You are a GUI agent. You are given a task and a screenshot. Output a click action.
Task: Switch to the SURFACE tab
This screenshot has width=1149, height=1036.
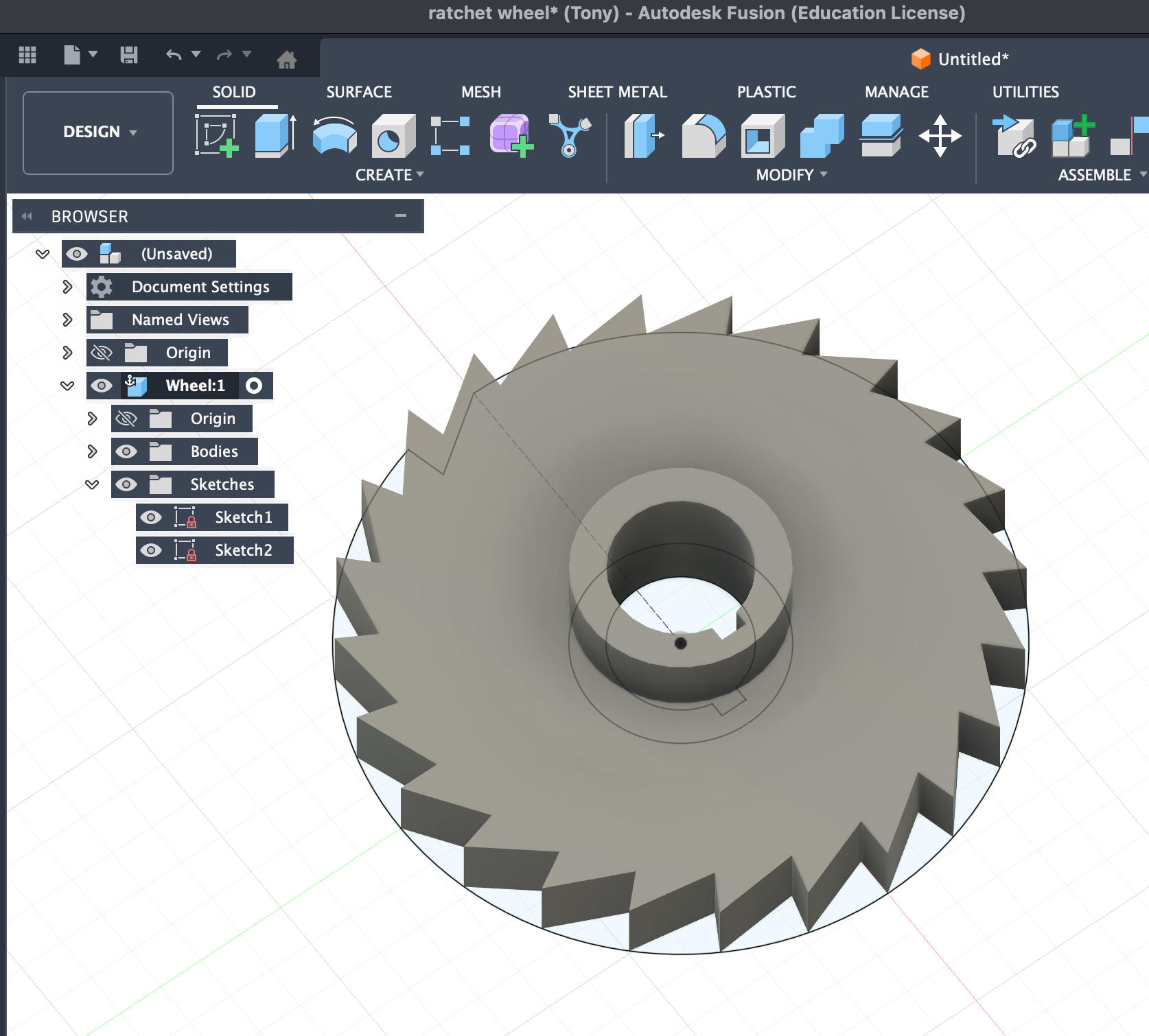pyautogui.click(x=358, y=92)
